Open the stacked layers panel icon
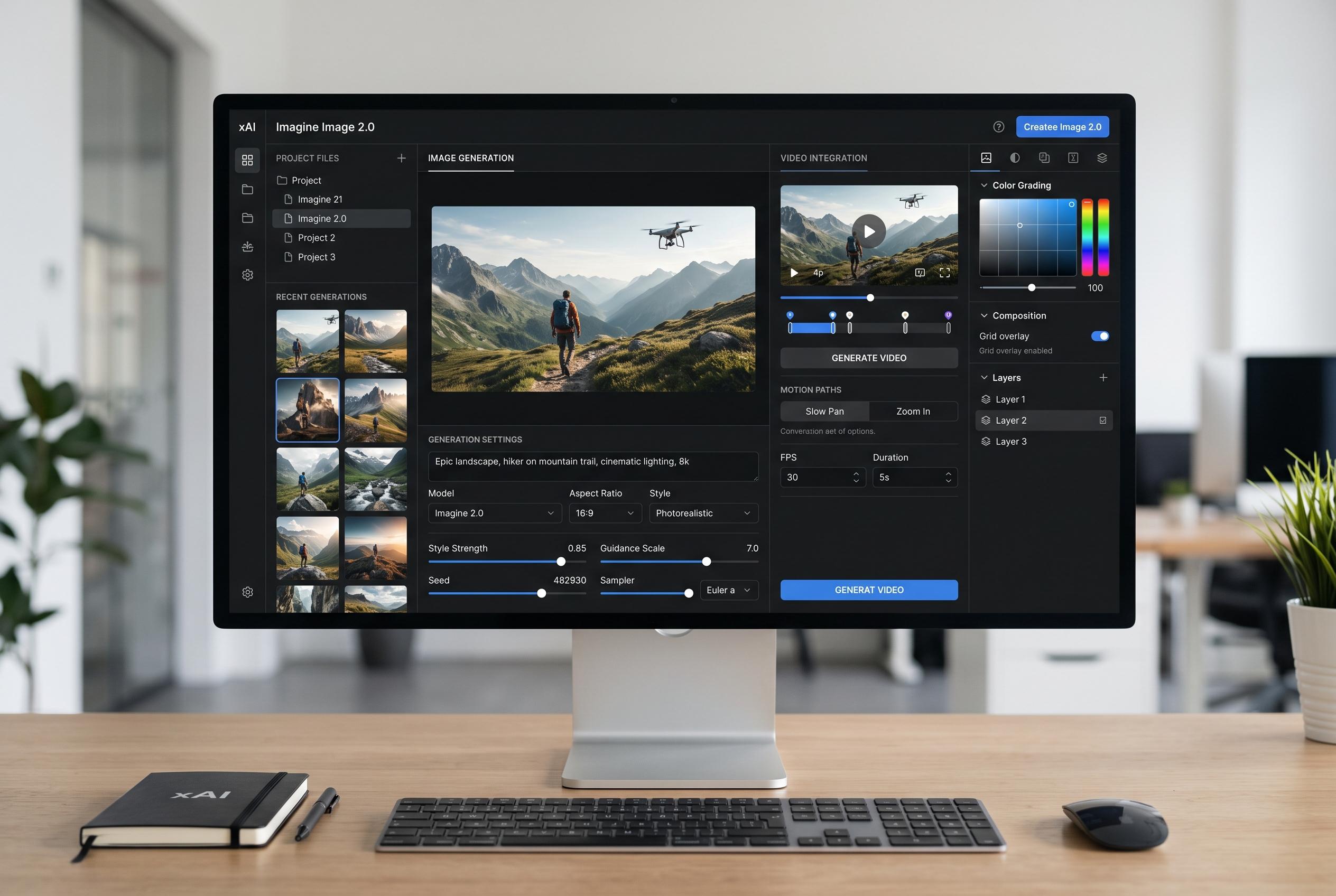 [1101, 158]
